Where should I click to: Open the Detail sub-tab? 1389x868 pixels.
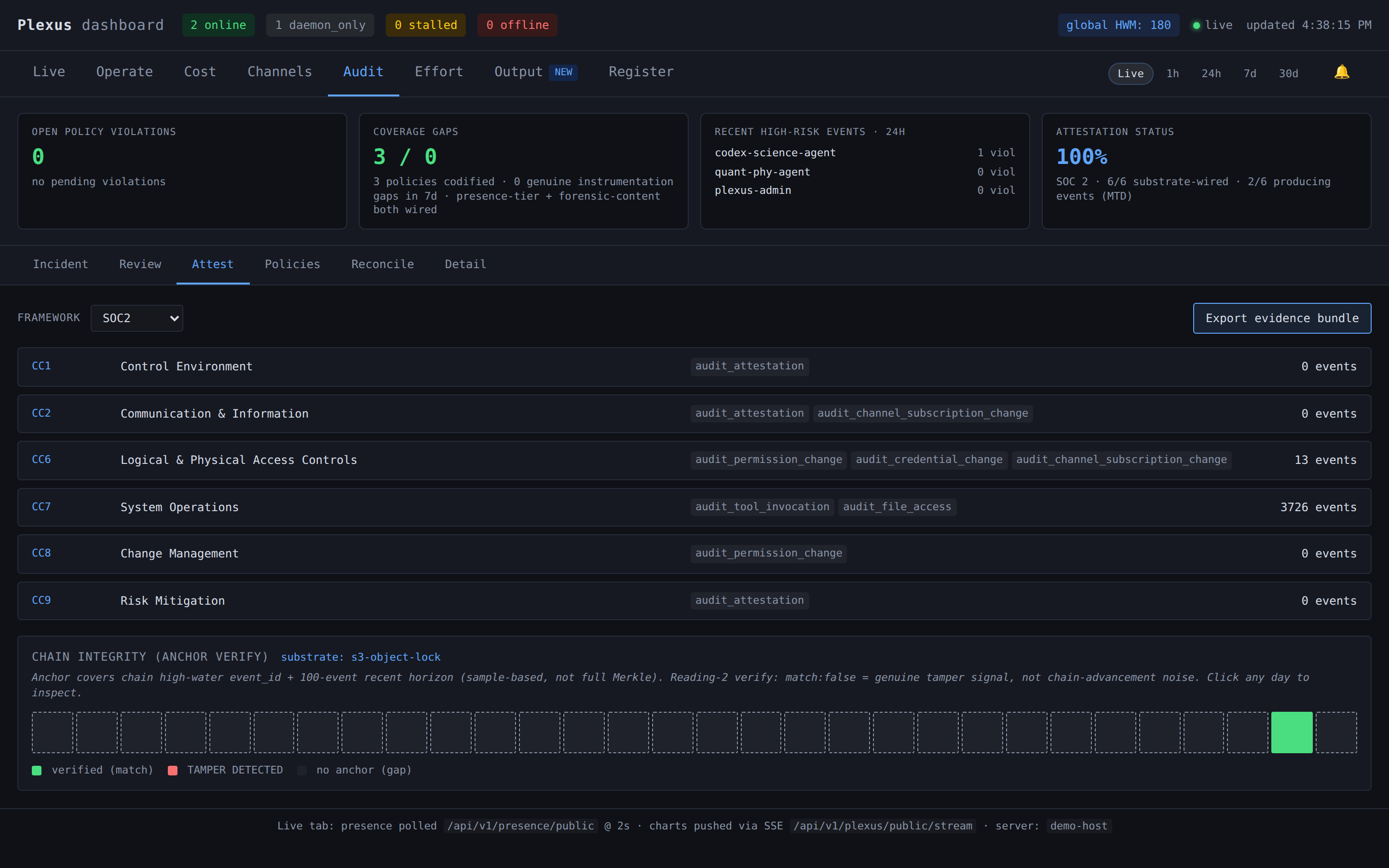point(465,264)
